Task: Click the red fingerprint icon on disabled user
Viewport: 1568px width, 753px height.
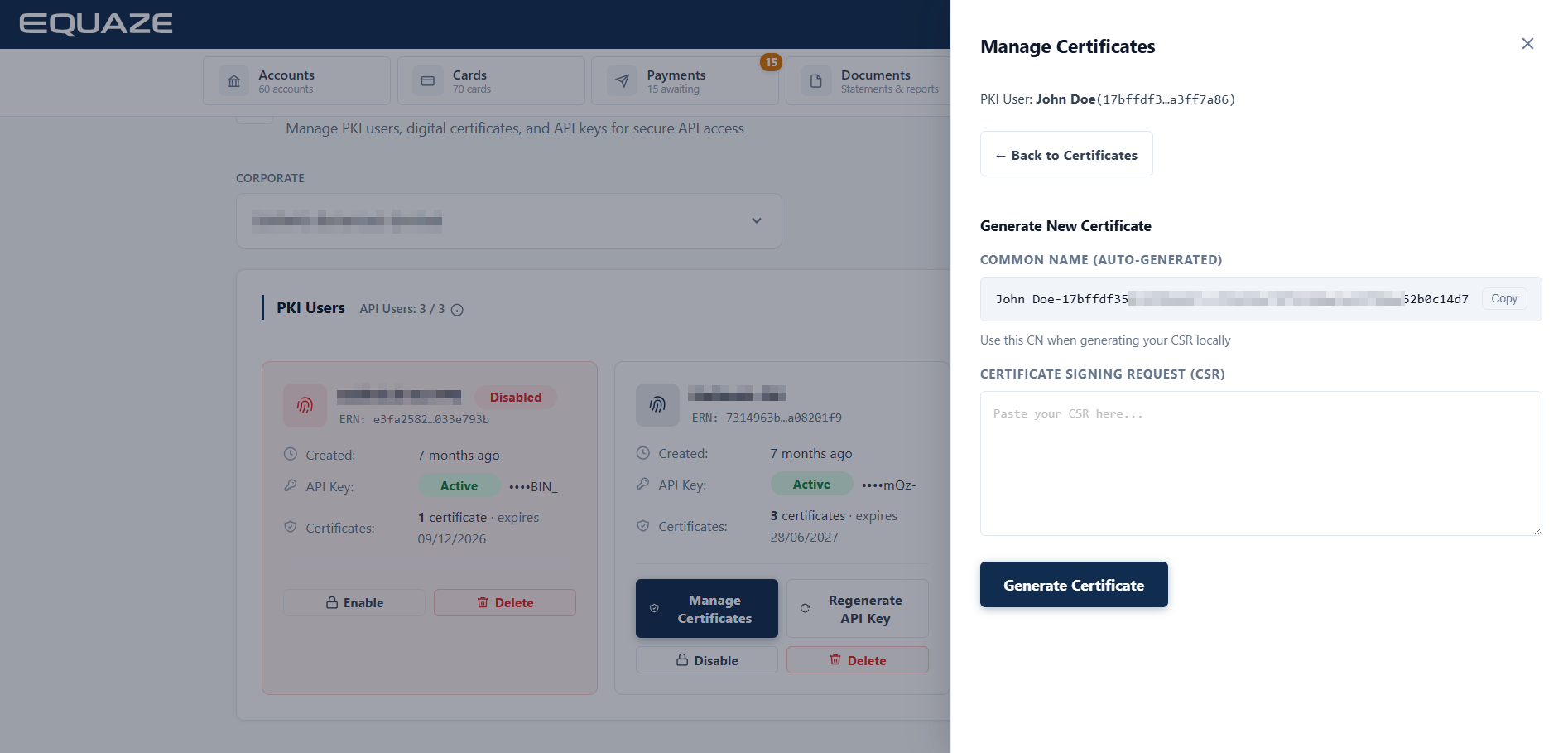Action: pos(305,405)
